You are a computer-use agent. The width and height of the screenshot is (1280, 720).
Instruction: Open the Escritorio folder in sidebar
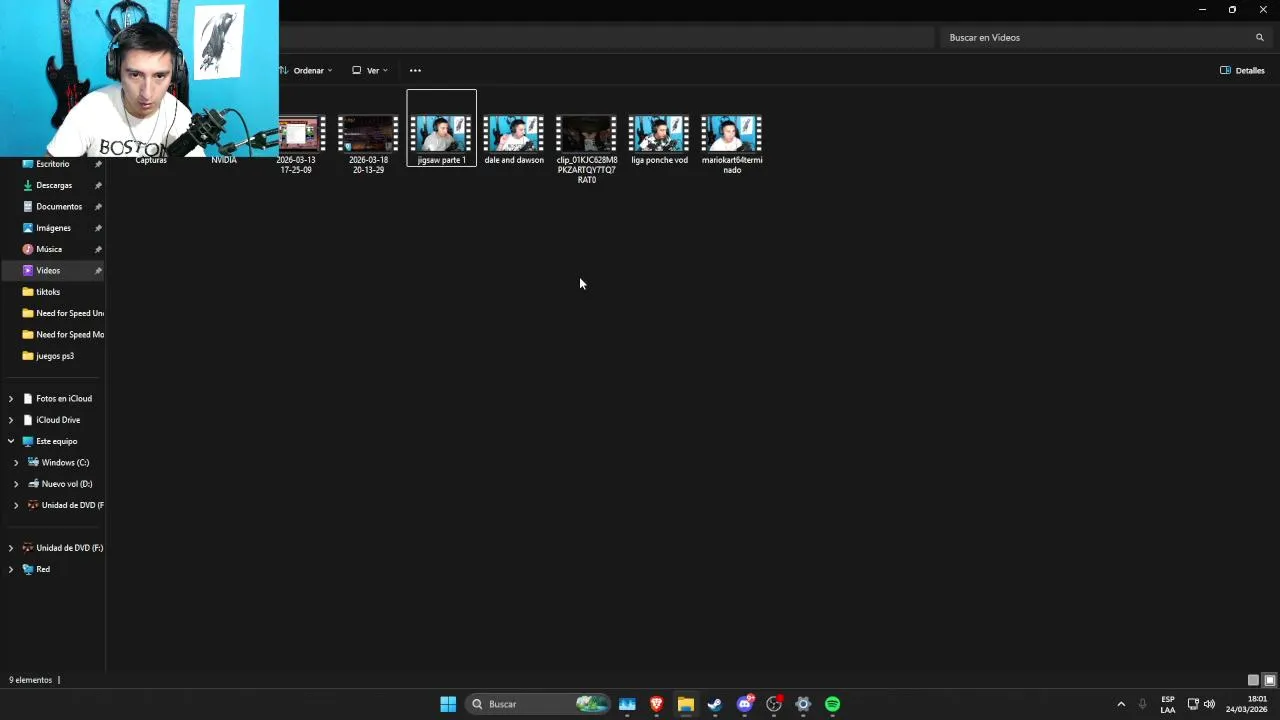tap(54, 164)
